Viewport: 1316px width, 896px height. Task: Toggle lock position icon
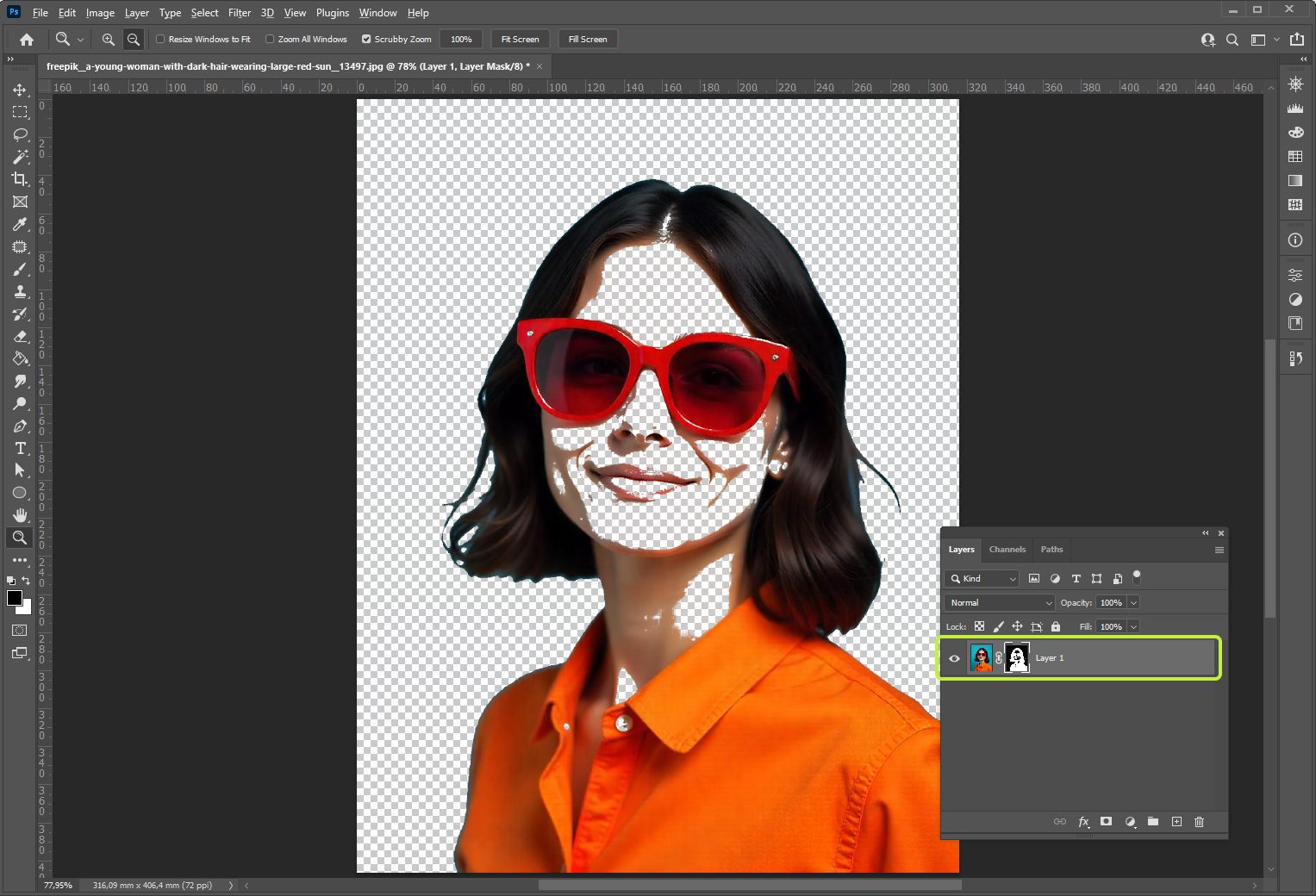tap(1017, 627)
